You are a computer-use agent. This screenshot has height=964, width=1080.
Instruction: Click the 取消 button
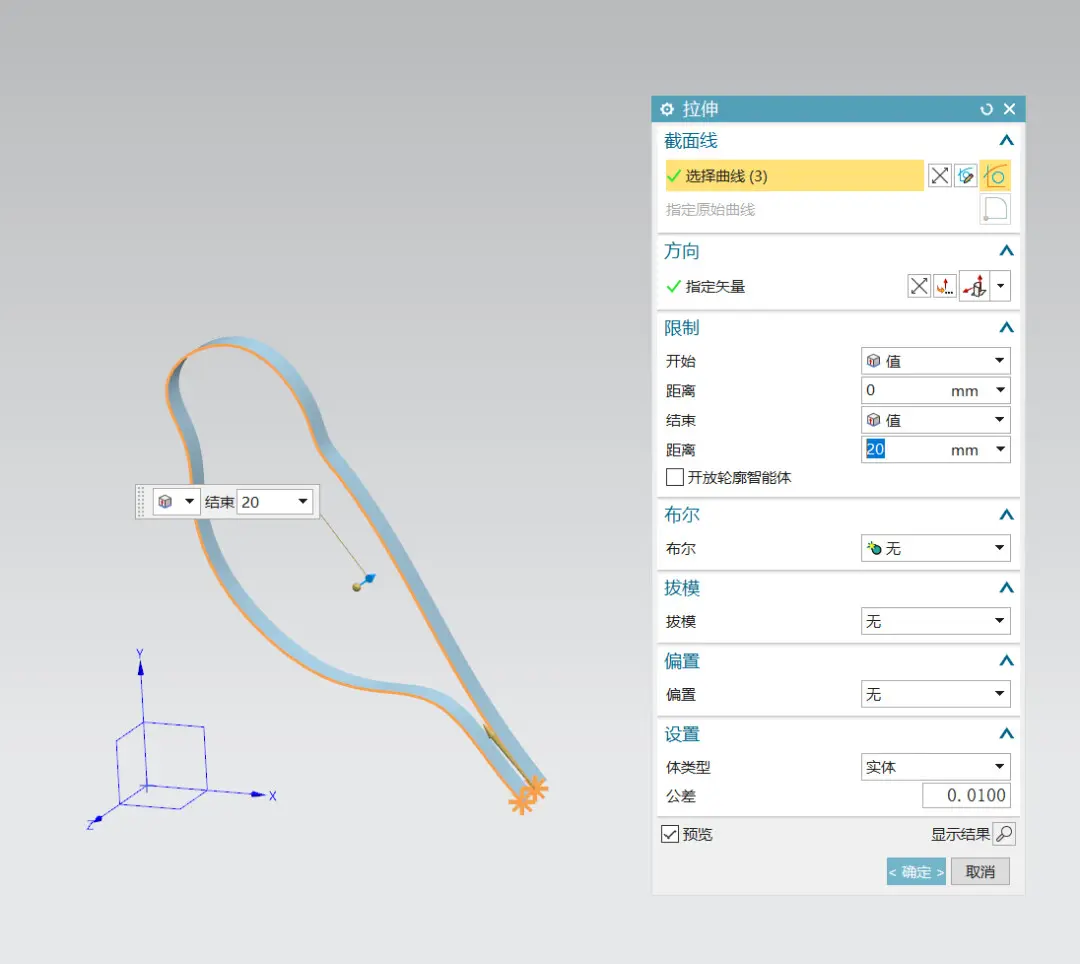coord(980,872)
